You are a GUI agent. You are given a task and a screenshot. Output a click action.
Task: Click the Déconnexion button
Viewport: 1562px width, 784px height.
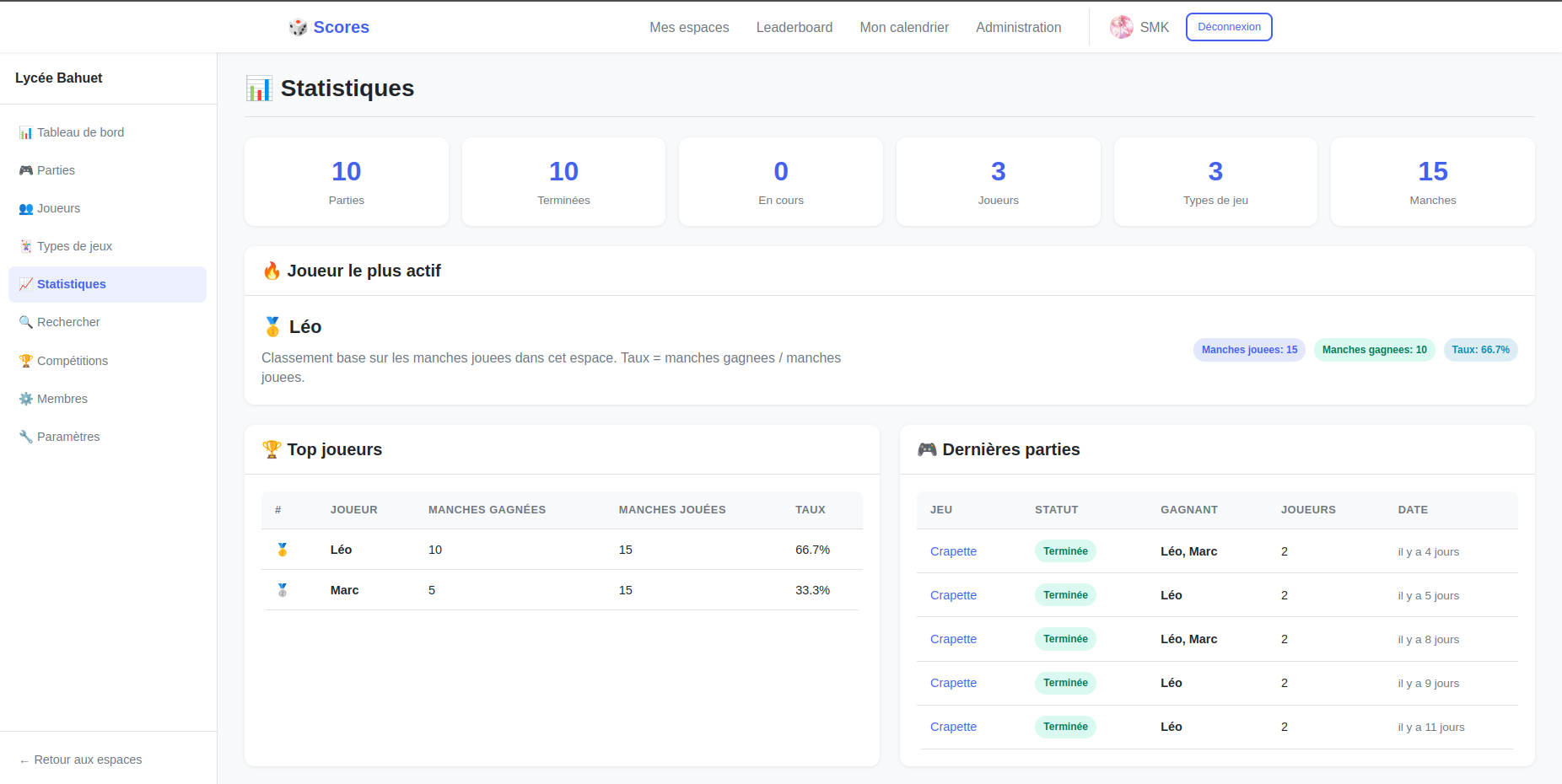(1229, 27)
